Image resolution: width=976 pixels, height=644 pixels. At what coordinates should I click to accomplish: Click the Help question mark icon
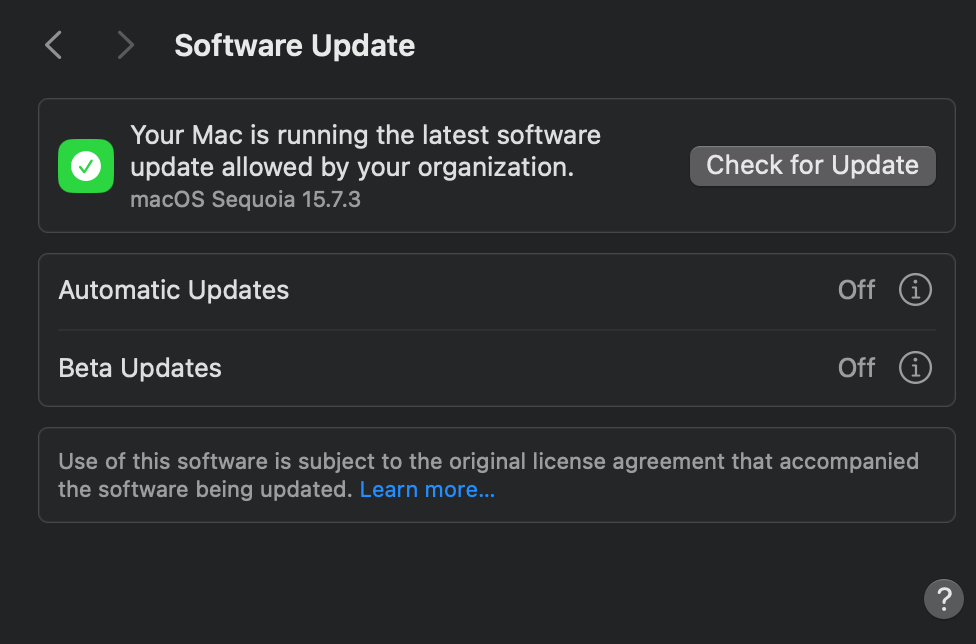coord(943,599)
